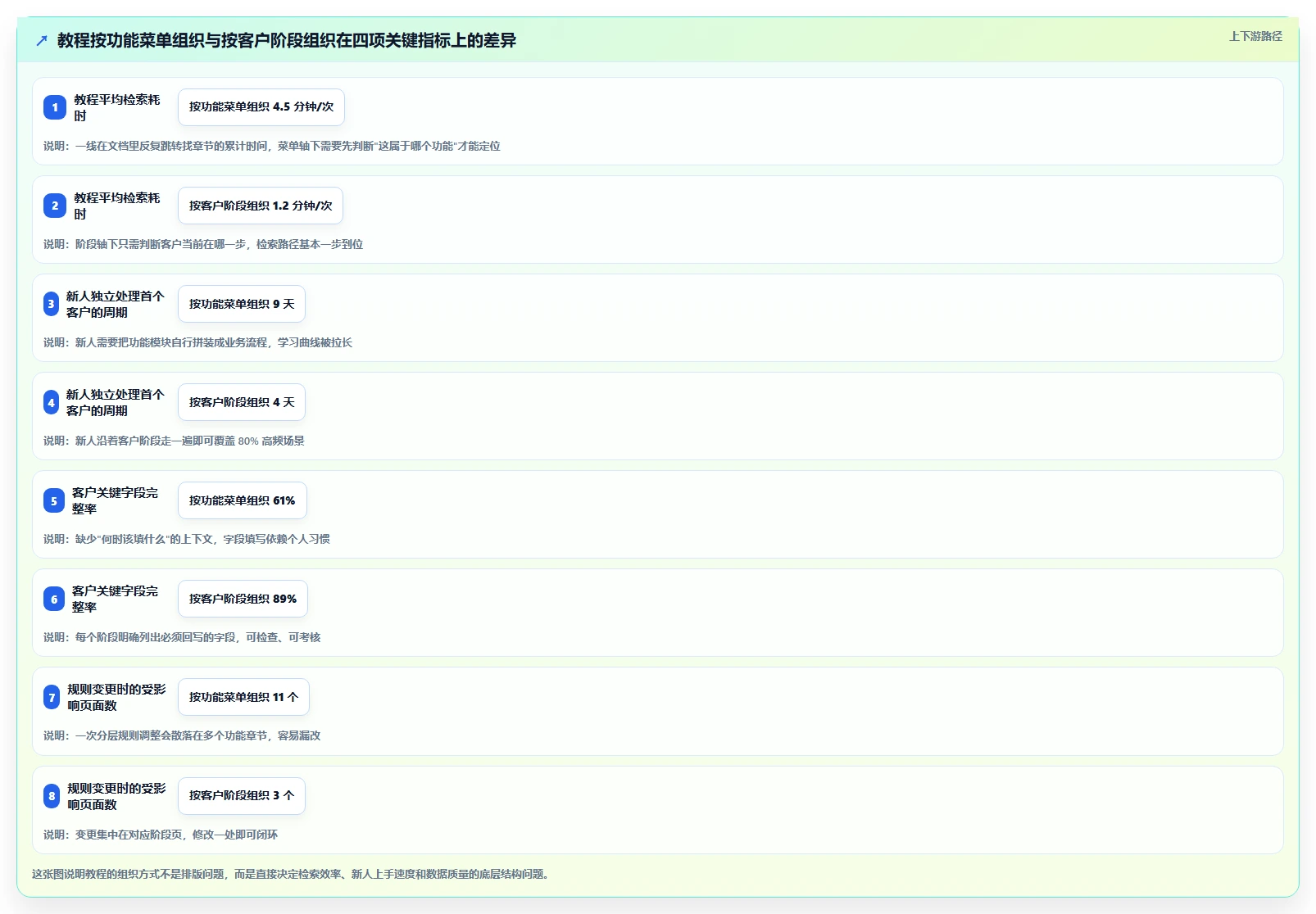
Task: Click 教程平均检索耗时 label in row 1
Action: [x=117, y=107]
